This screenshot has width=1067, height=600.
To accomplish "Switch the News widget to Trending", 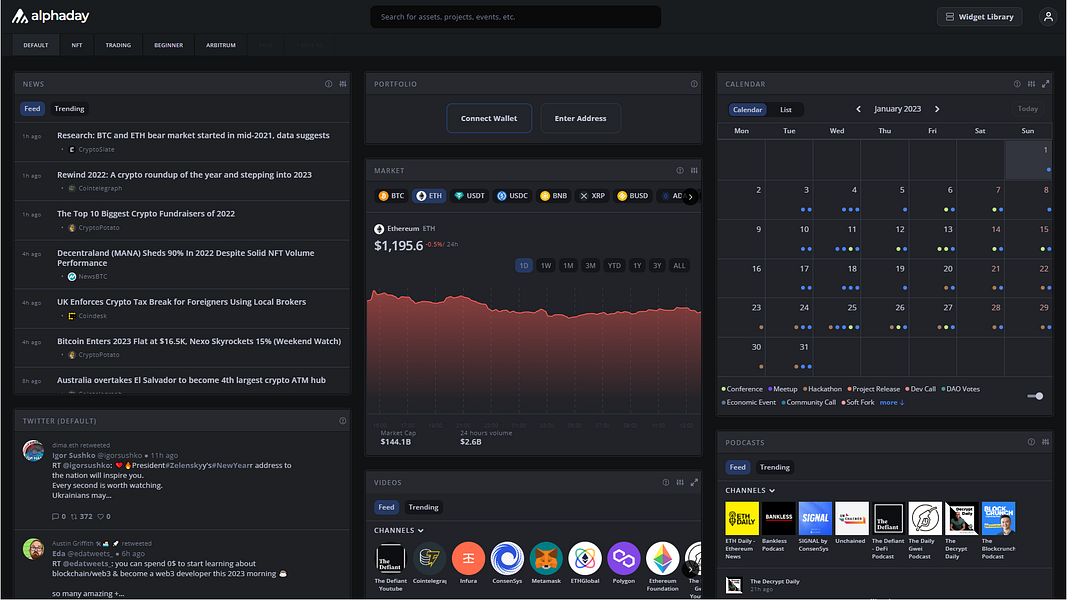I will pyautogui.click(x=69, y=109).
